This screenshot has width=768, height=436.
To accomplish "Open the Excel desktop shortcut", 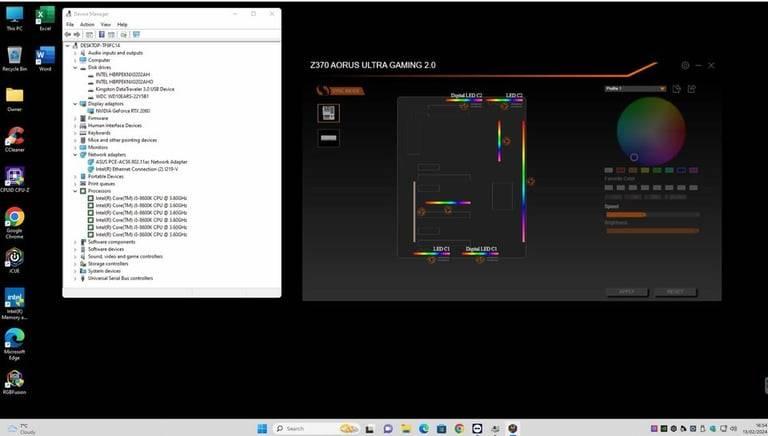I will pyautogui.click(x=45, y=19).
